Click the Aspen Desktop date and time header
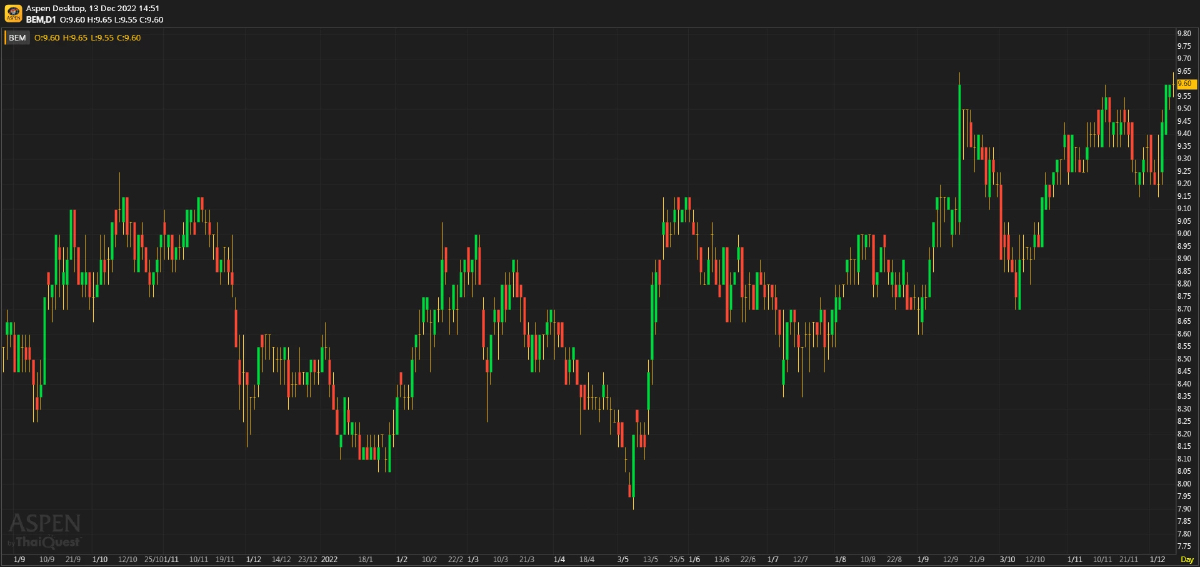Viewport: 1200px width, 567px height. [x=94, y=8]
